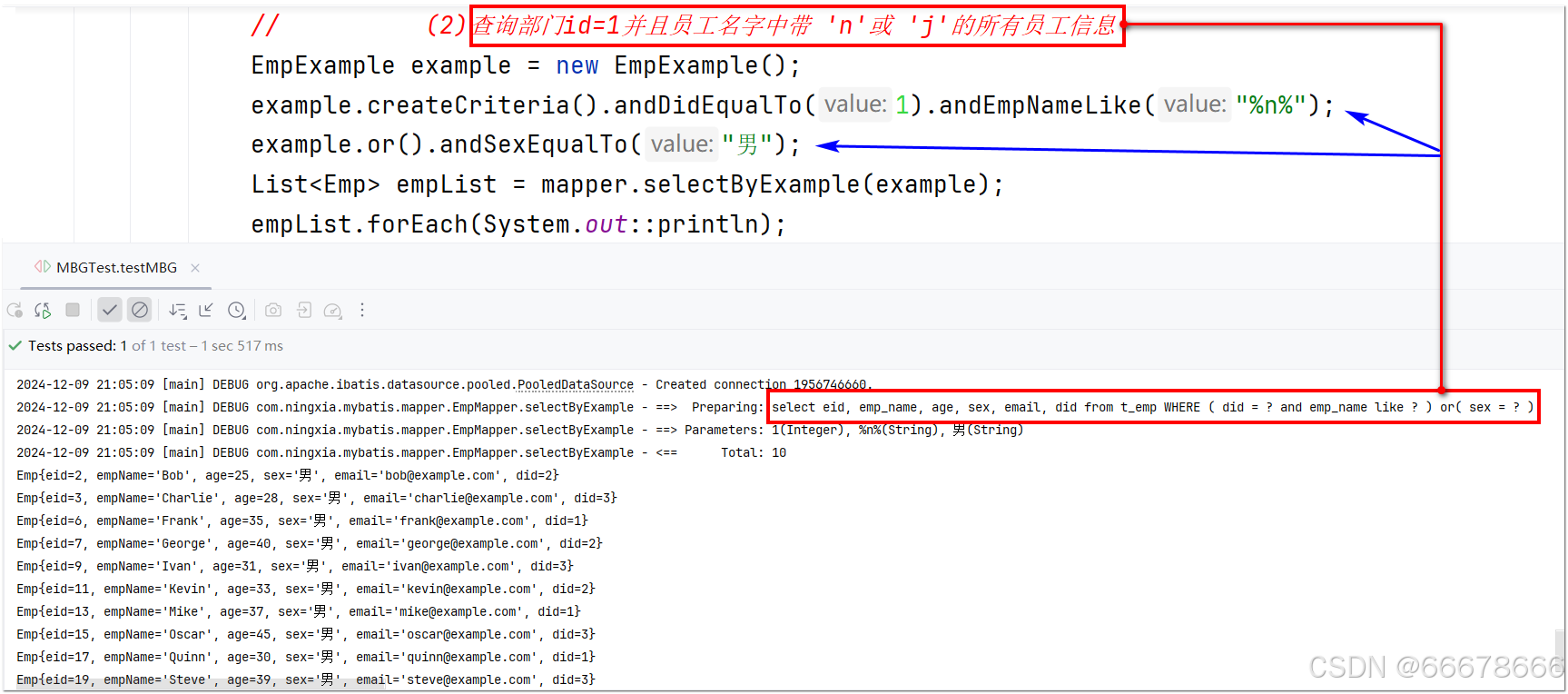
Task: Click the "男" string literal in code
Action: (747, 144)
